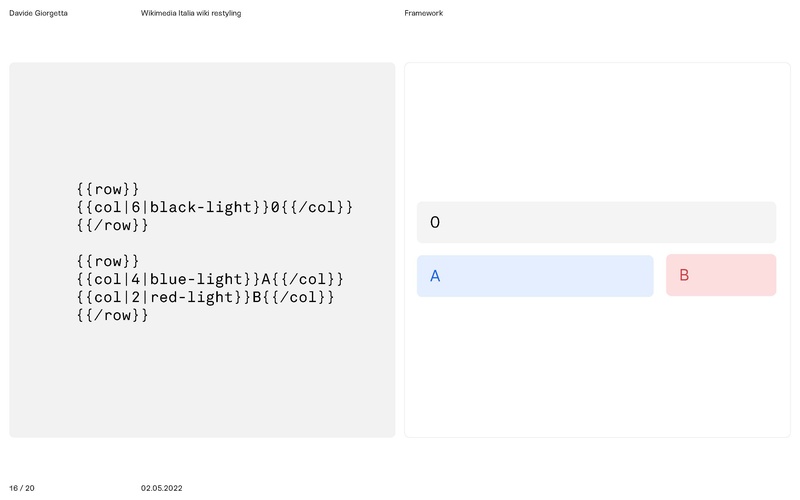800x500 pixels.
Task: Click the 16 / 20 page counter
Action: pos(22,488)
